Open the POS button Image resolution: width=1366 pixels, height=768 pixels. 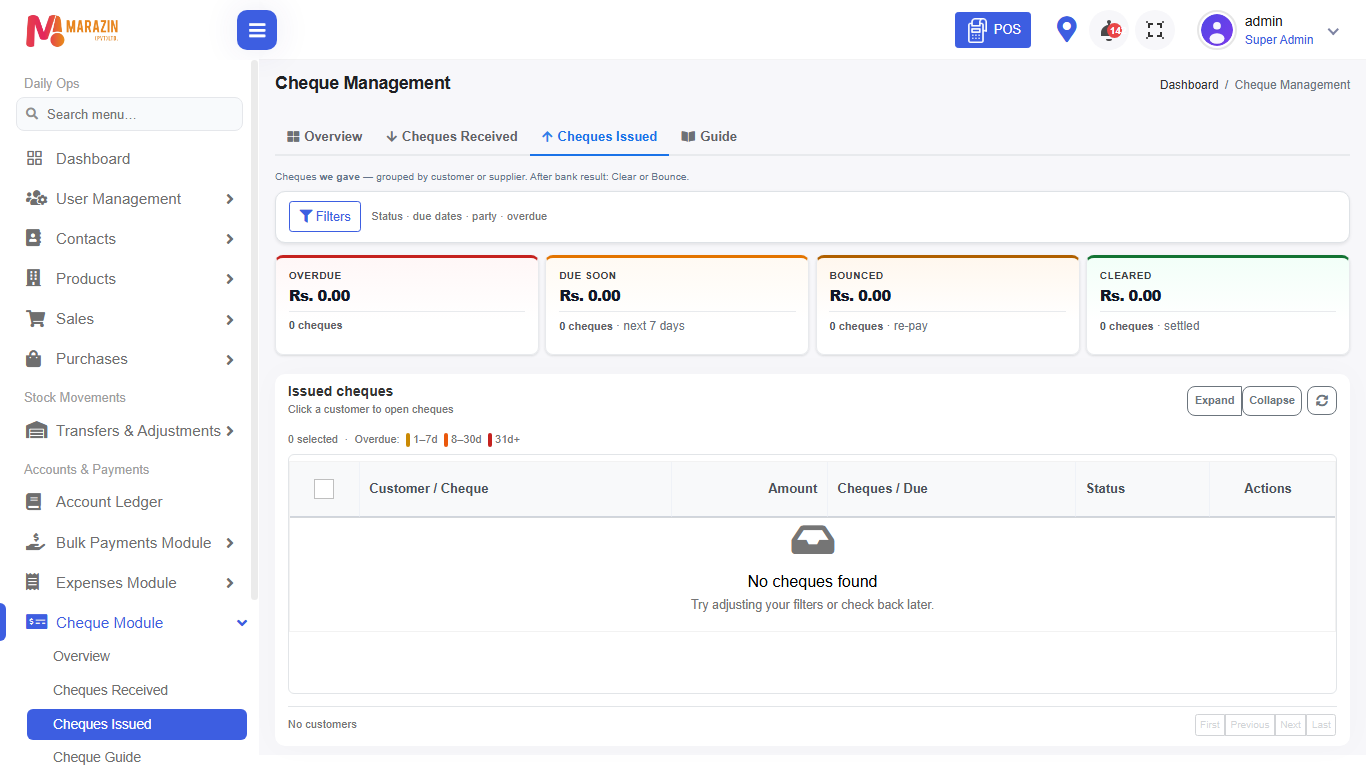coord(993,30)
